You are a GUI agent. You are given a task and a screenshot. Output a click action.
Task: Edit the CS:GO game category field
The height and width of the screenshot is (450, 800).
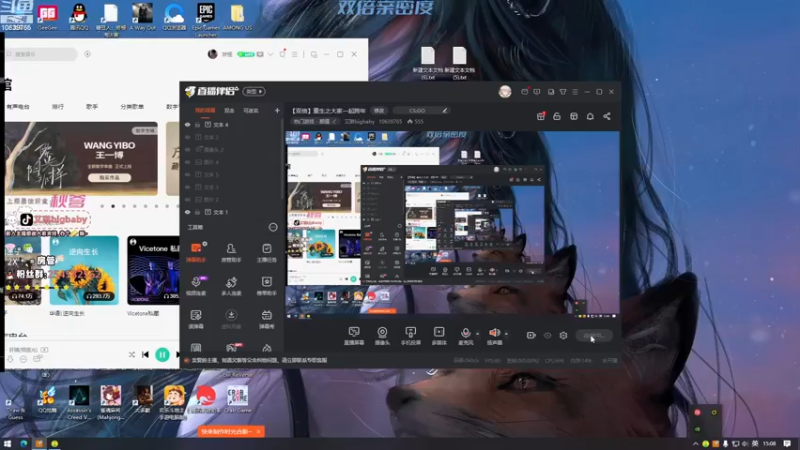[x=421, y=111]
